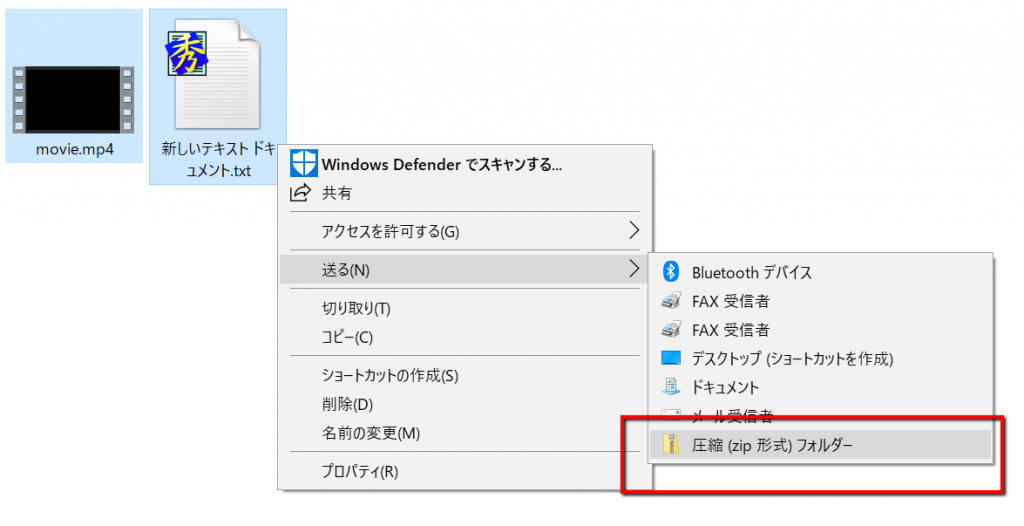Click the movie.mp4 file name label
1024x526 pixels.
pos(74,150)
